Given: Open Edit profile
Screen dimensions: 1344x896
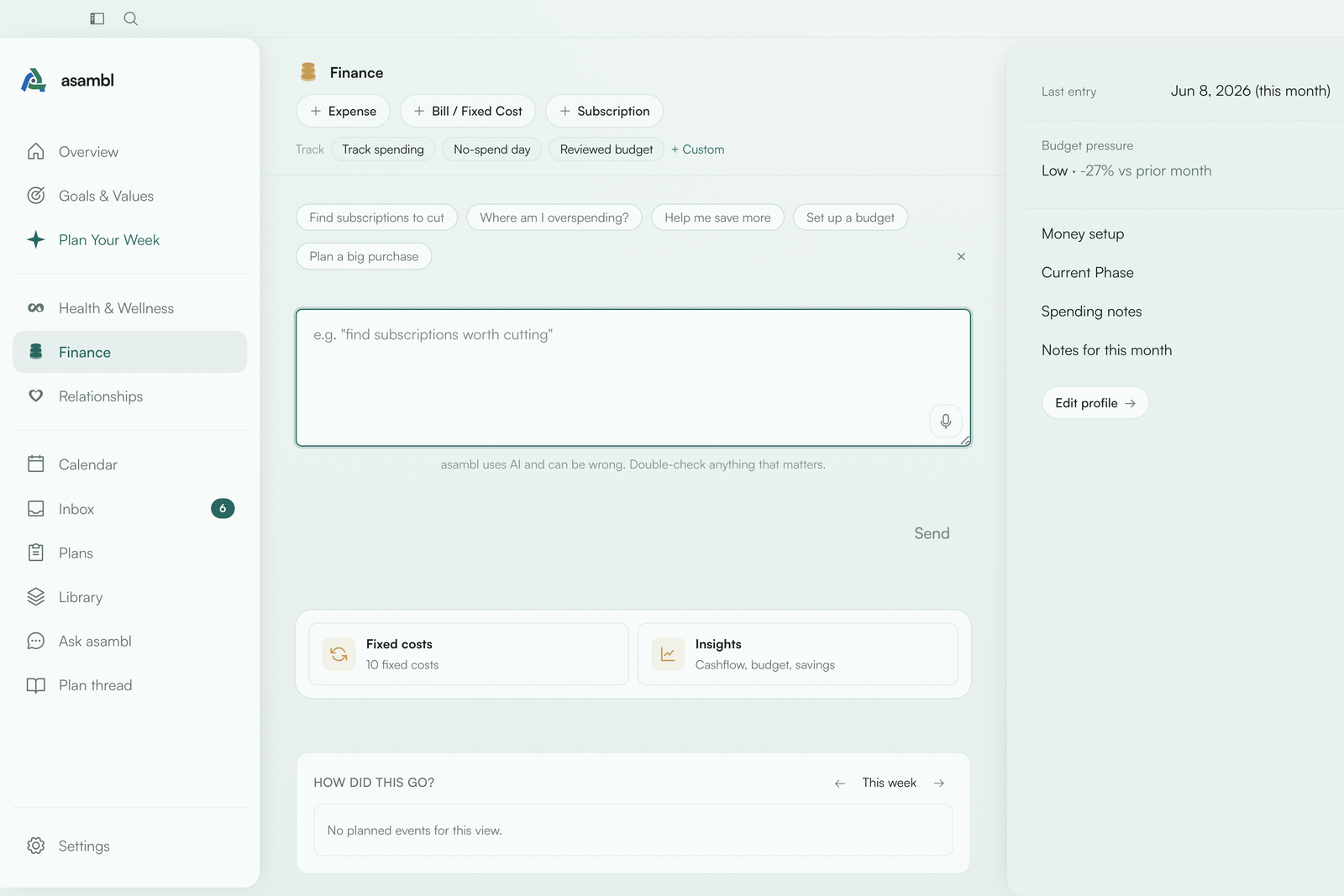Looking at the screenshot, I should (1095, 403).
